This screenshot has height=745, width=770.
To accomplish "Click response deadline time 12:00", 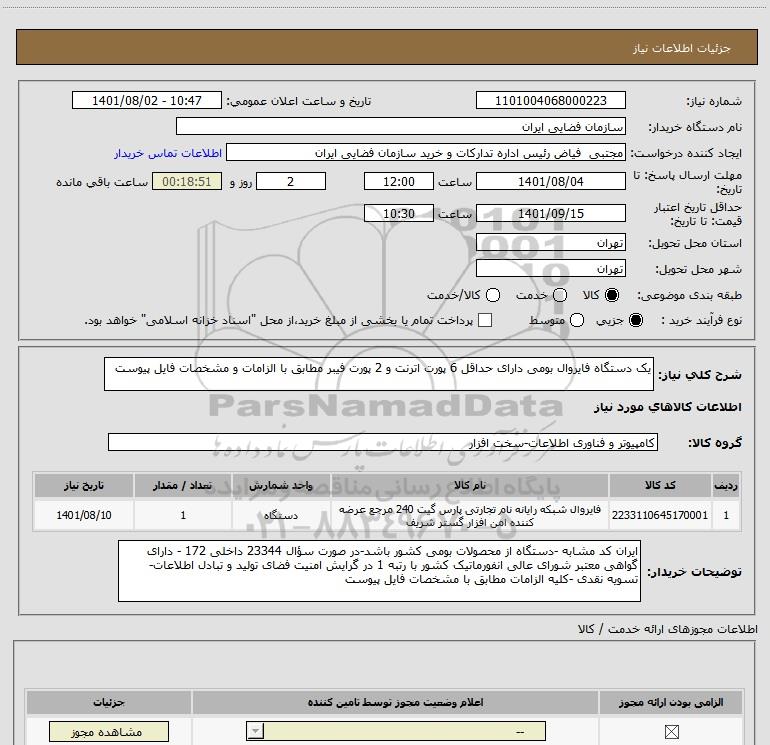I will pos(399,181).
